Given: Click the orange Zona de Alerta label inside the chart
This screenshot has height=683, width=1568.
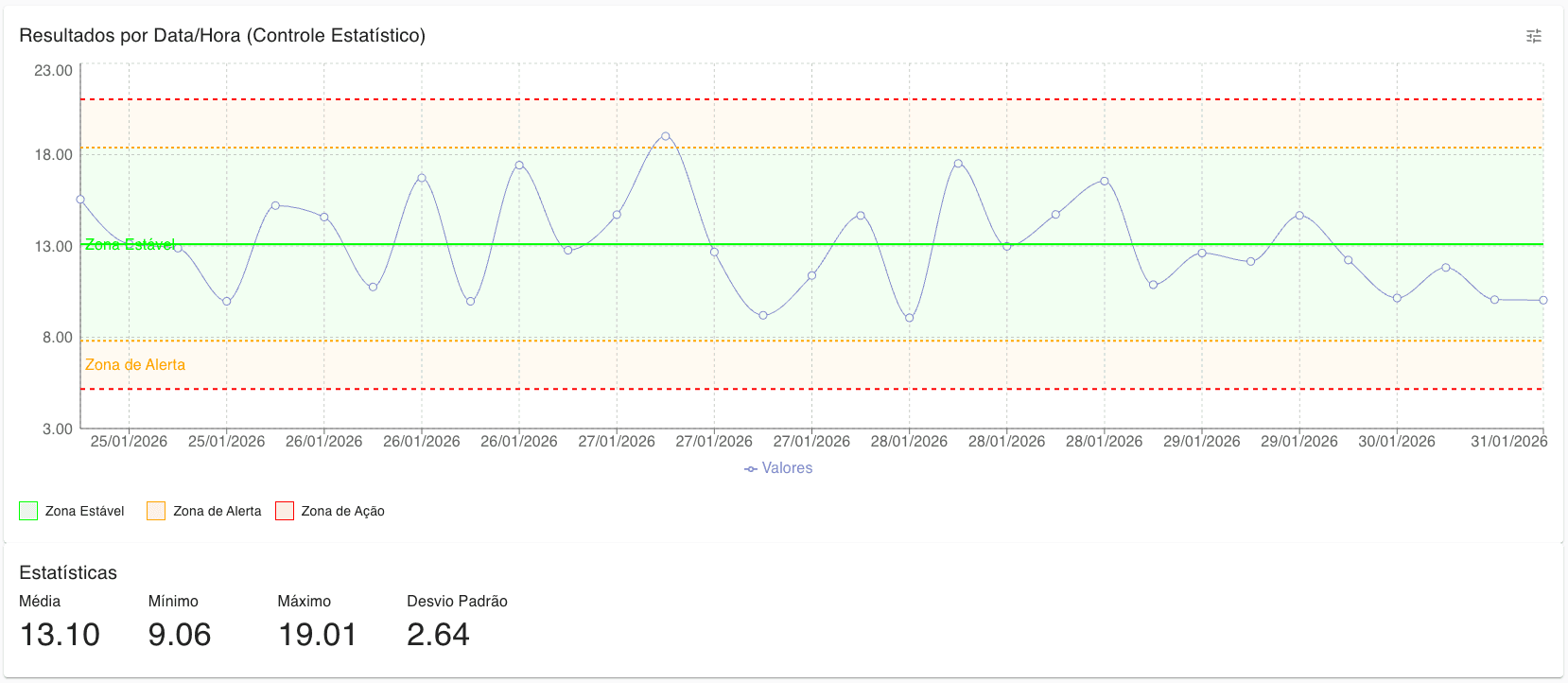Looking at the screenshot, I should point(135,365).
